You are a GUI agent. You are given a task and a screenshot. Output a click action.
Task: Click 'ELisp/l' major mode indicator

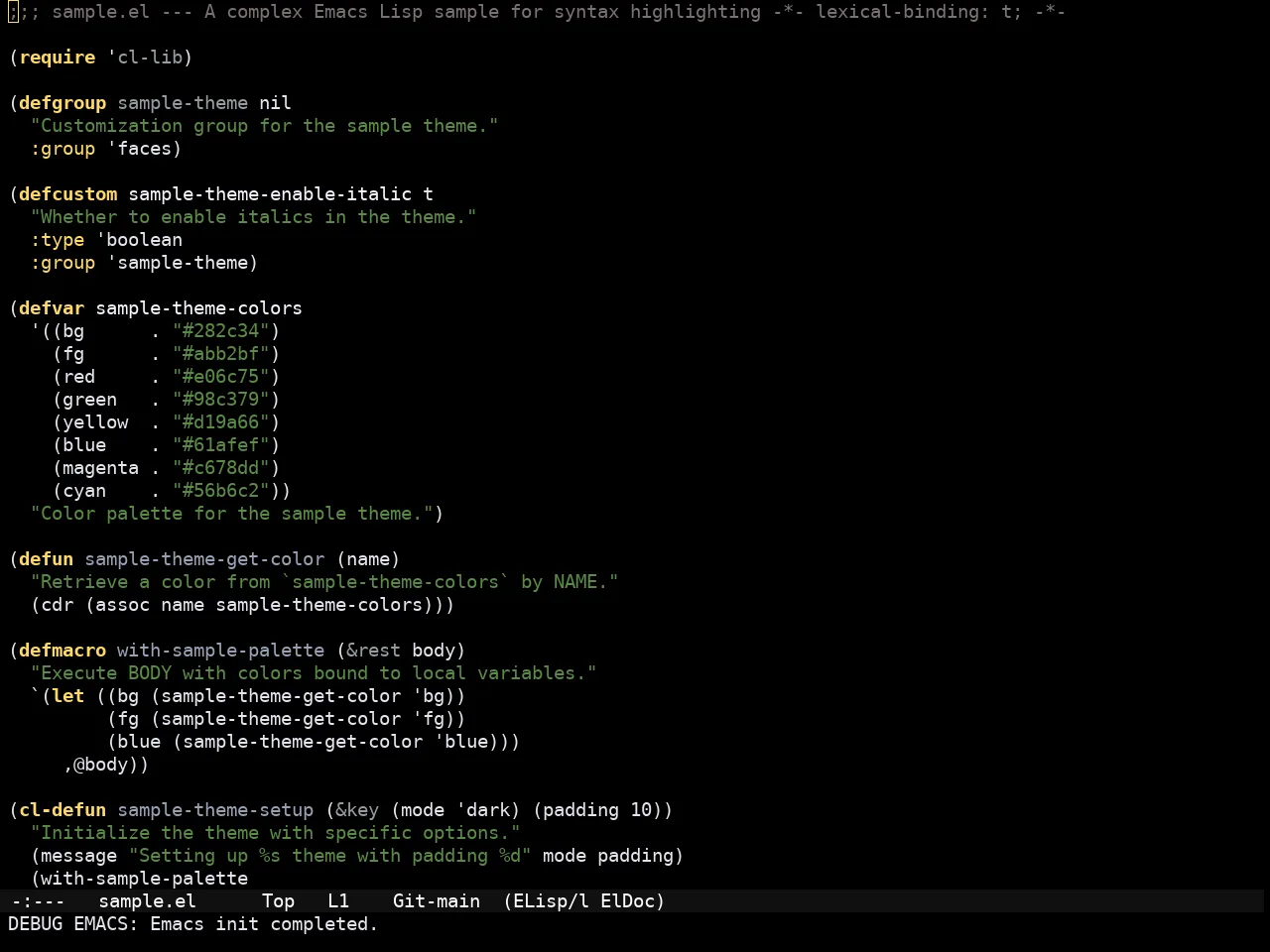[x=551, y=901]
